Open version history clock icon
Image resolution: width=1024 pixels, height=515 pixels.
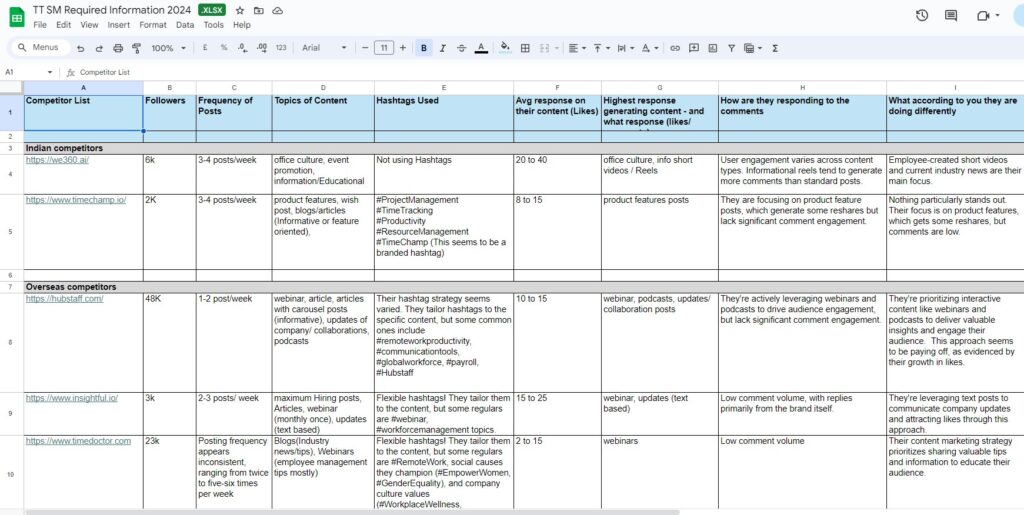(921, 16)
